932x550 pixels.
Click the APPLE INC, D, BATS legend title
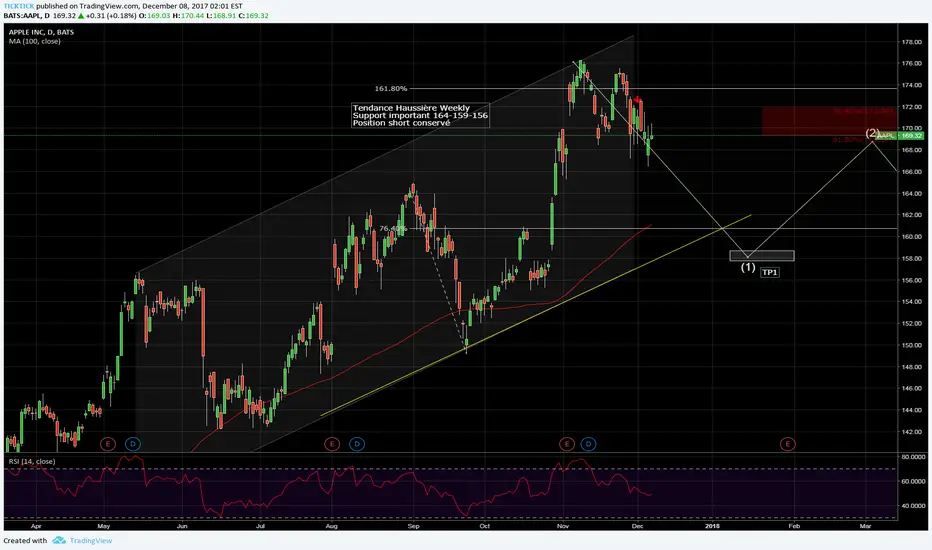coord(41,32)
